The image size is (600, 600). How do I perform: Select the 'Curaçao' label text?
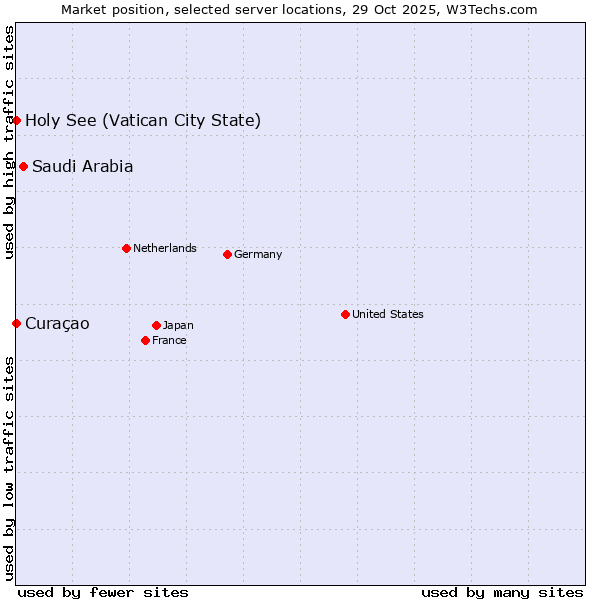57,324
